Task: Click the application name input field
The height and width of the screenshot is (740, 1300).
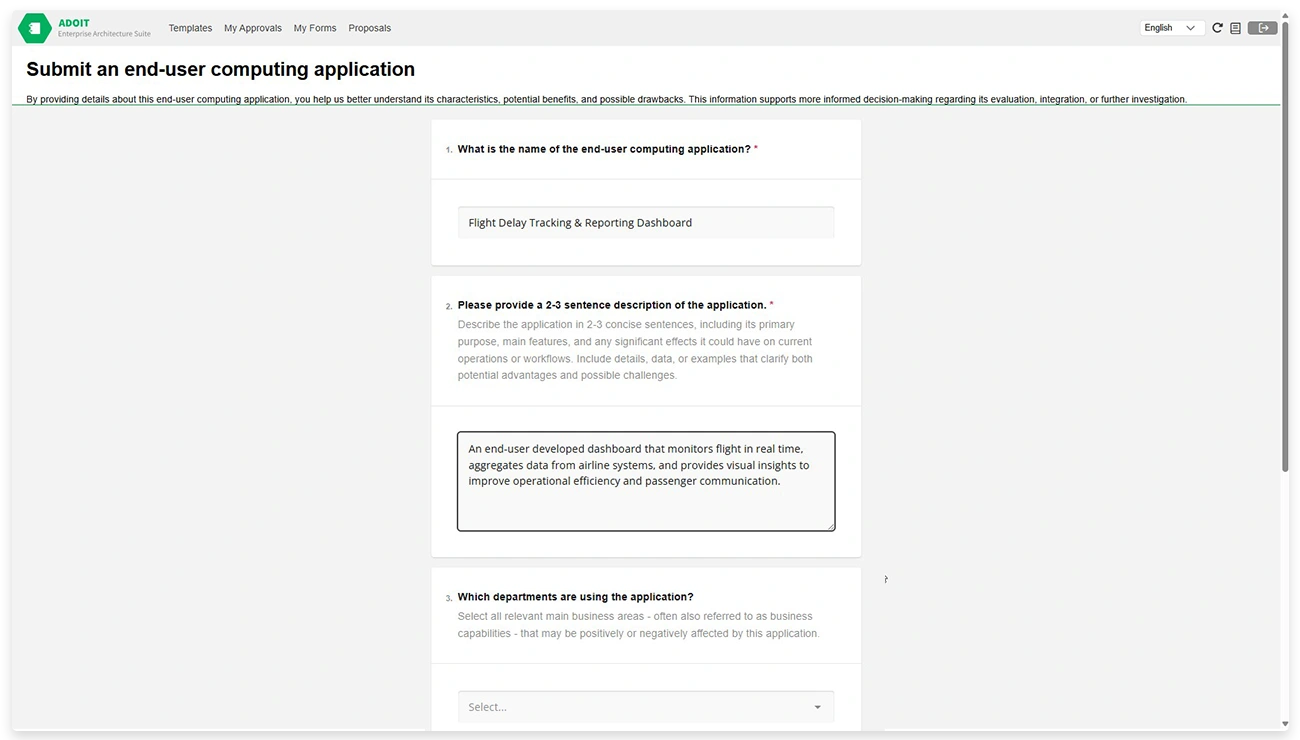Action: pyautogui.click(x=645, y=222)
